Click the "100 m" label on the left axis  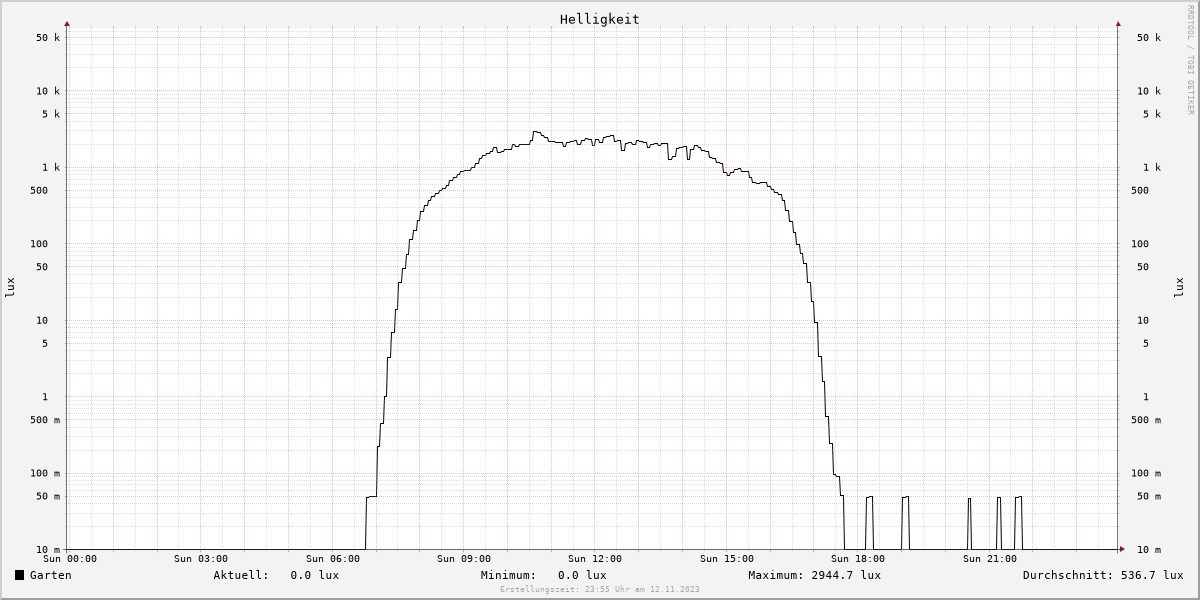(x=45, y=474)
